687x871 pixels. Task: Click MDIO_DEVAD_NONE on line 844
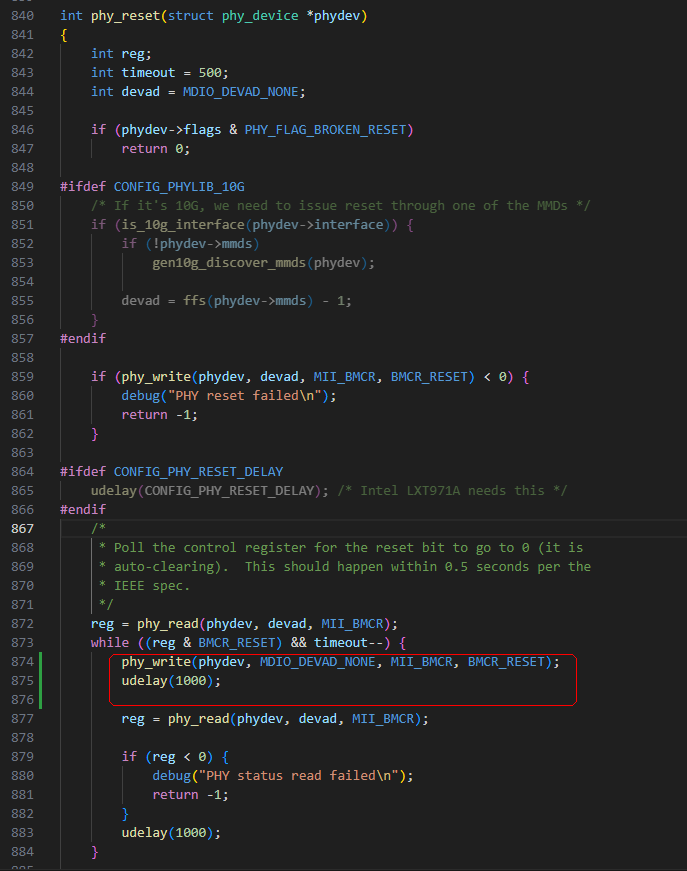tap(241, 92)
